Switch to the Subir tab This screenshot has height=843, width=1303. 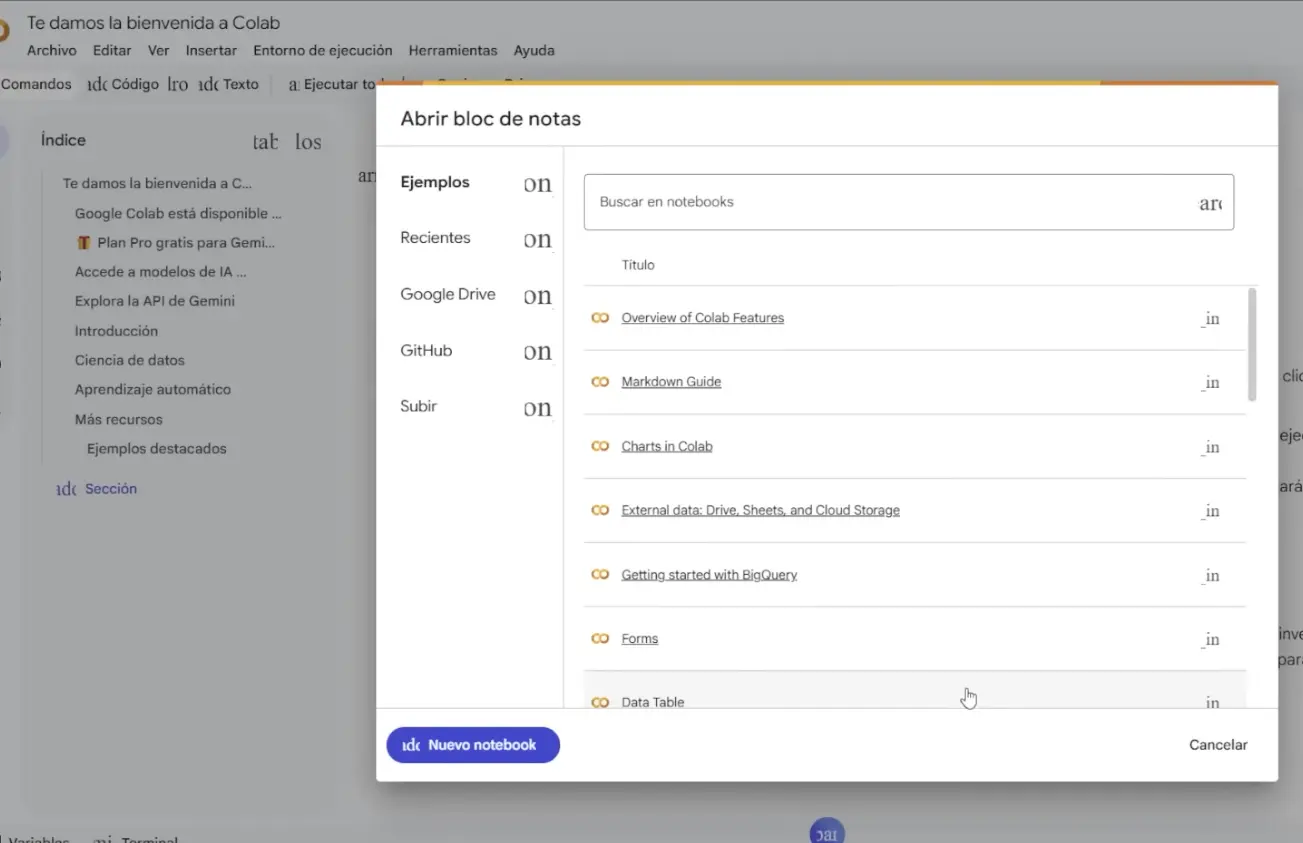tap(418, 406)
